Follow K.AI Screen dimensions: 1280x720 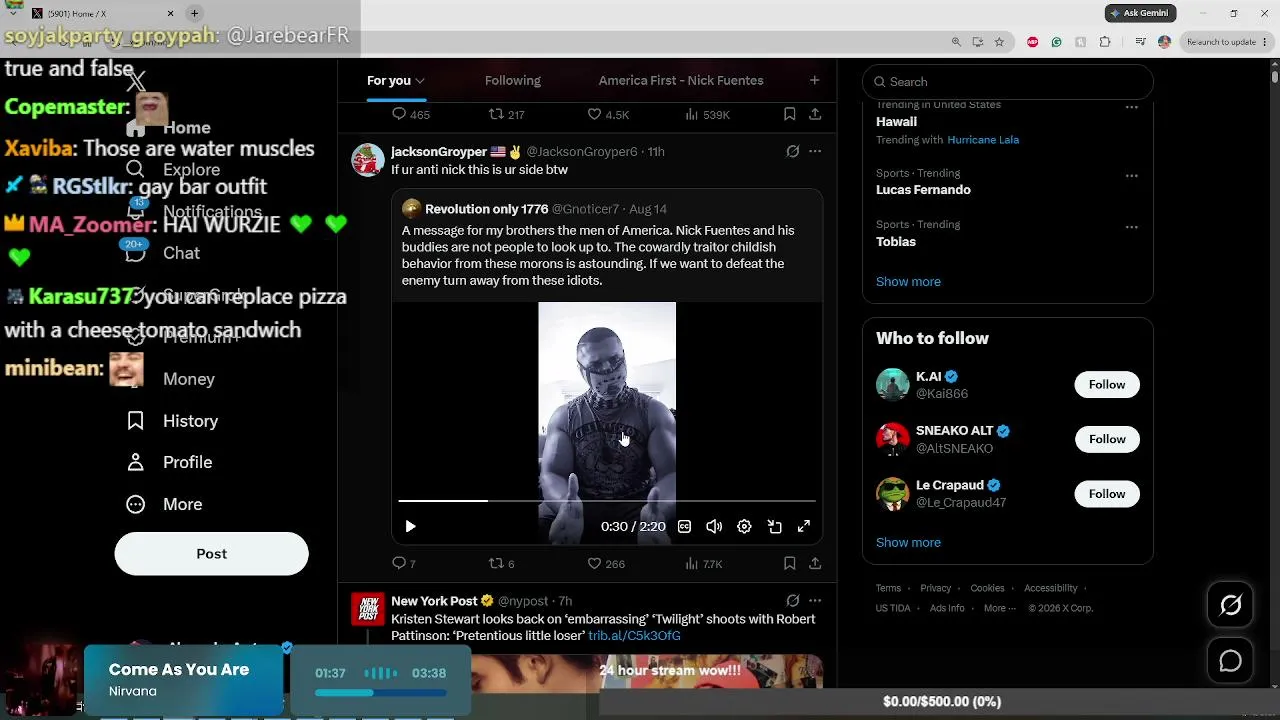[1107, 385]
